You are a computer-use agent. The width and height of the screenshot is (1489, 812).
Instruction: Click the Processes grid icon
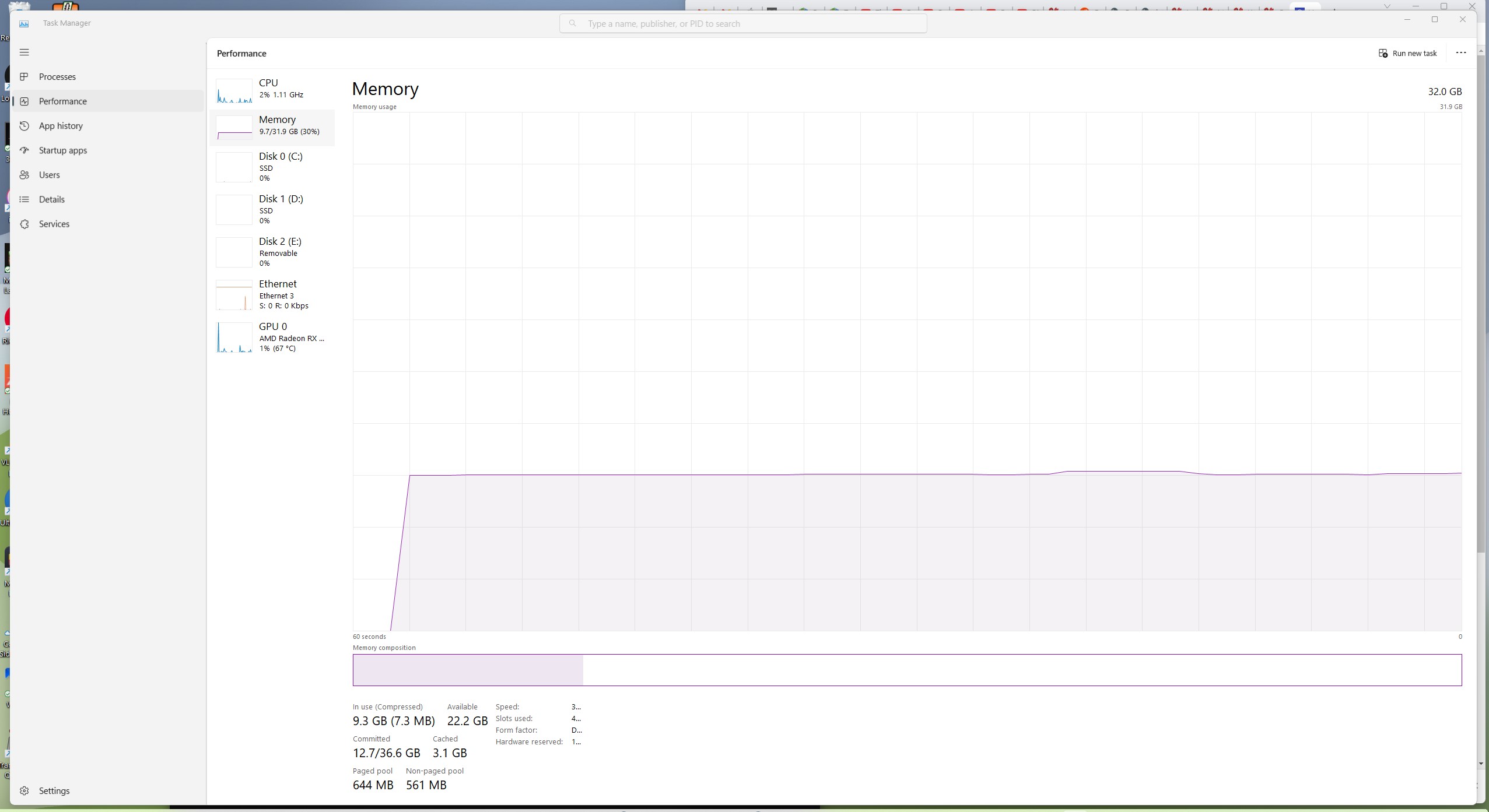24,77
